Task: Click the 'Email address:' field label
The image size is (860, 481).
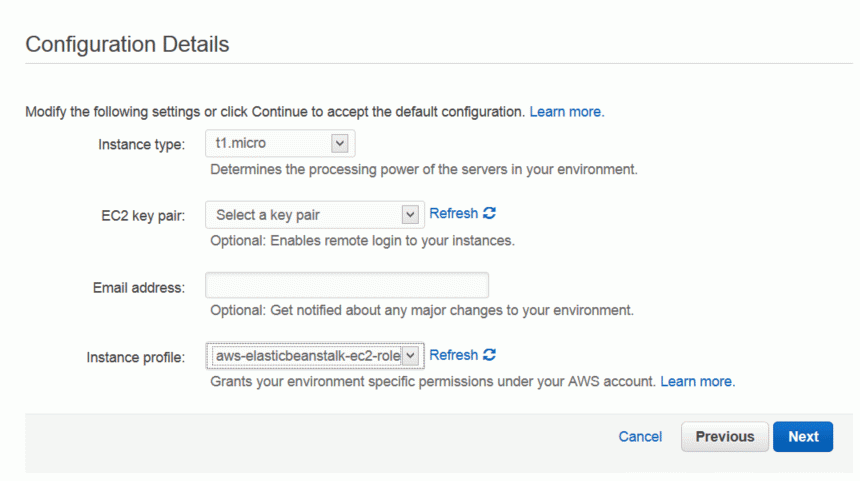Action: [139, 287]
